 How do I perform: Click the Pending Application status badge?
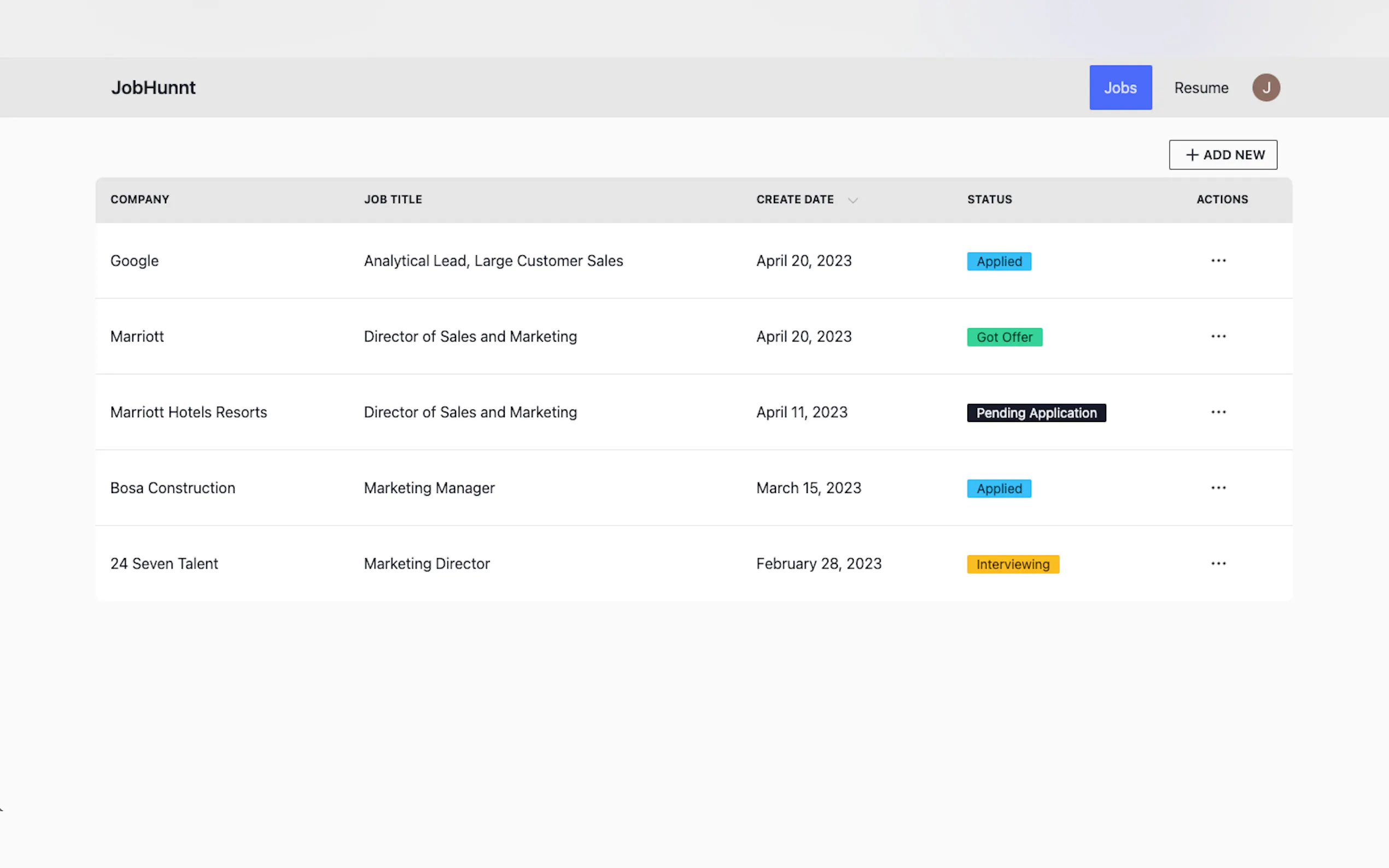point(1036,413)
